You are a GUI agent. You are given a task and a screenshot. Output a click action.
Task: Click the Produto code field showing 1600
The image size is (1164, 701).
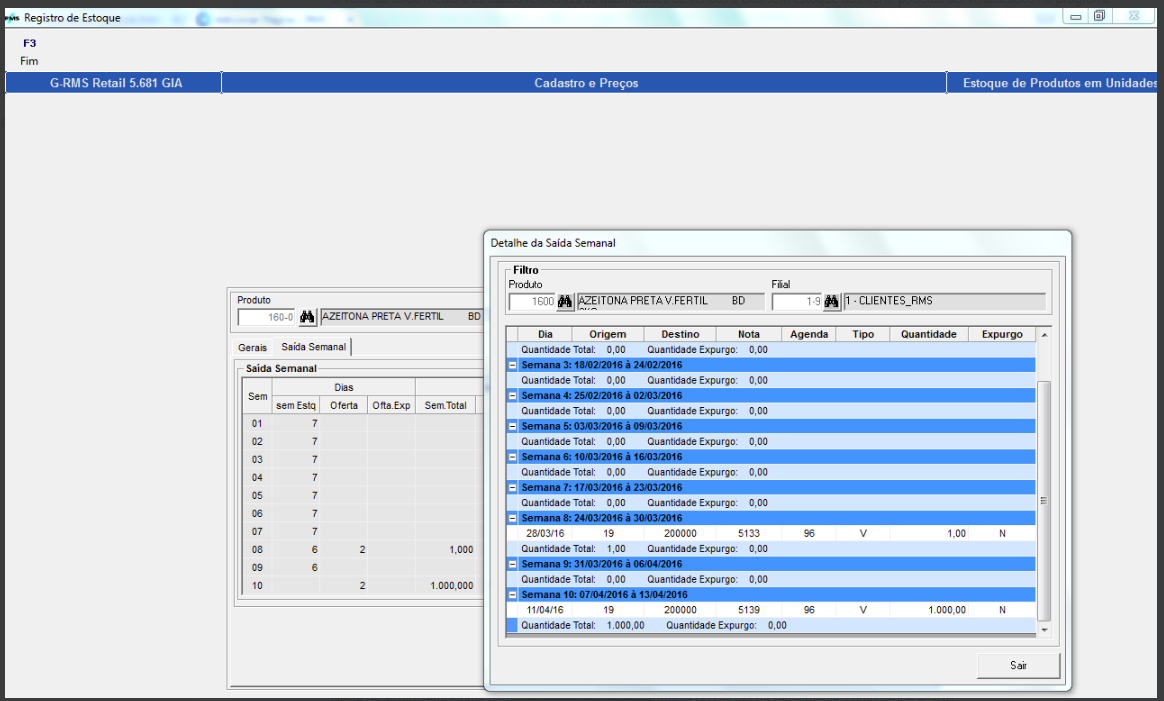[532, 301]
